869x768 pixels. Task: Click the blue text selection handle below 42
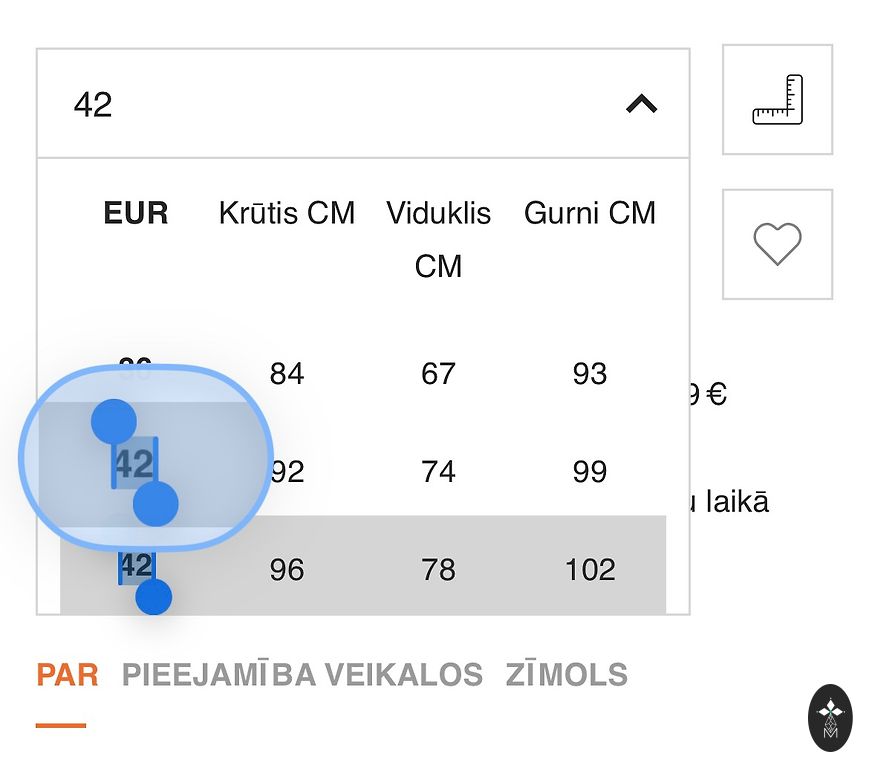click(x=154, y=597)
